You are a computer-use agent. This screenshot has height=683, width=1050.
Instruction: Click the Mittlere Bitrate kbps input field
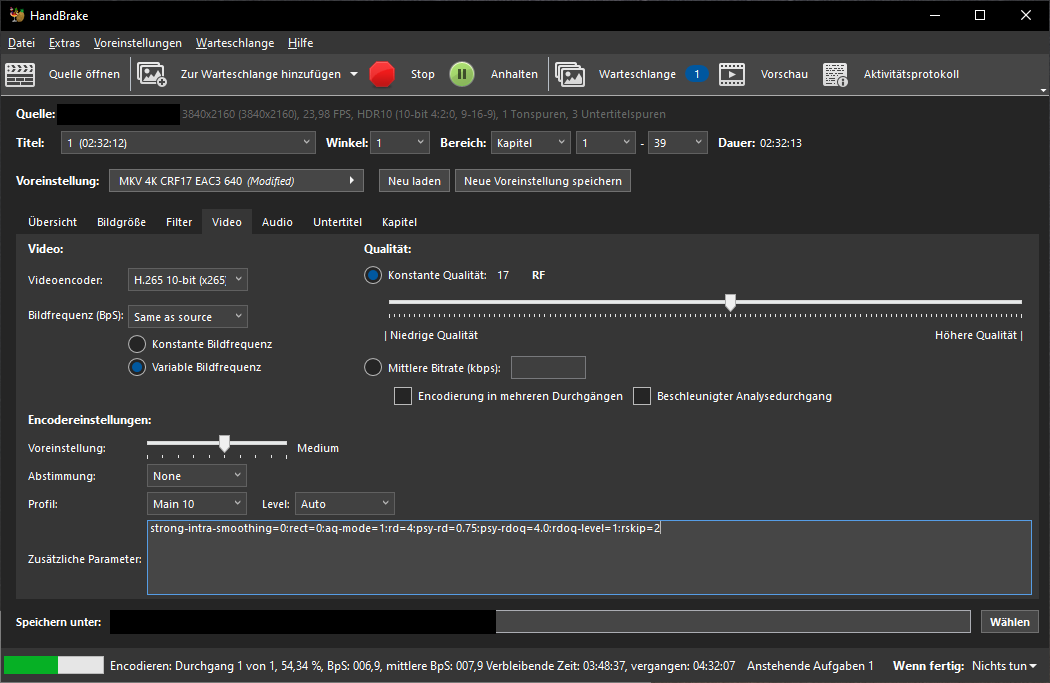point(548,368)
